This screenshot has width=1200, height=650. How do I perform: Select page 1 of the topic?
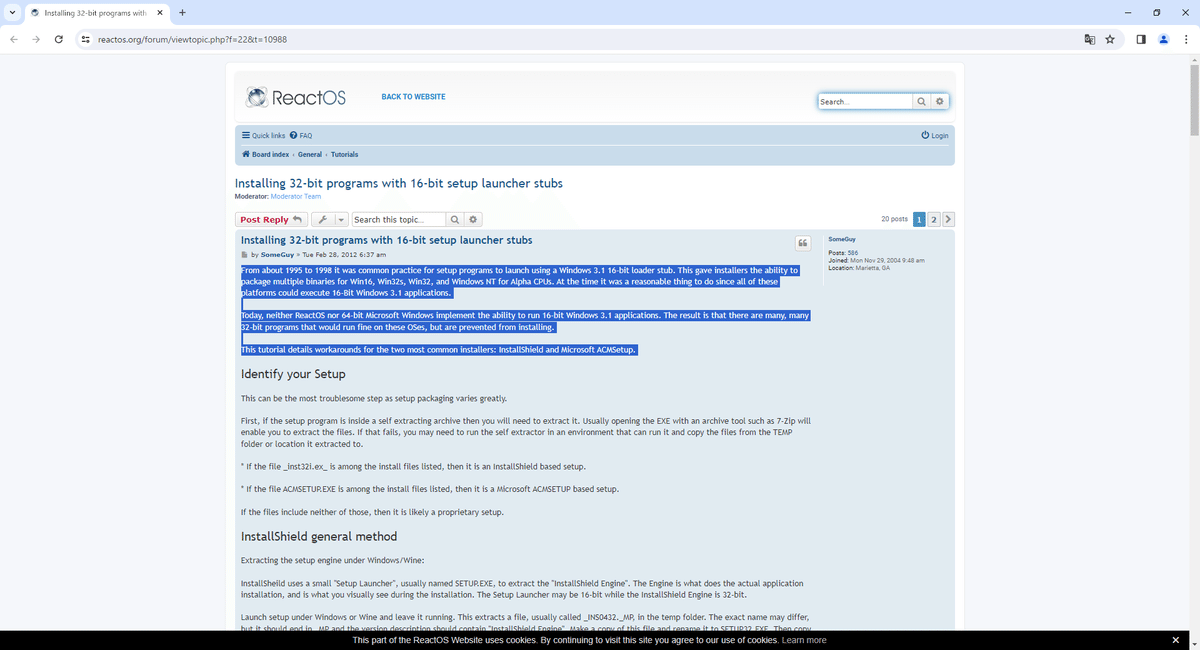coord(920,219)
